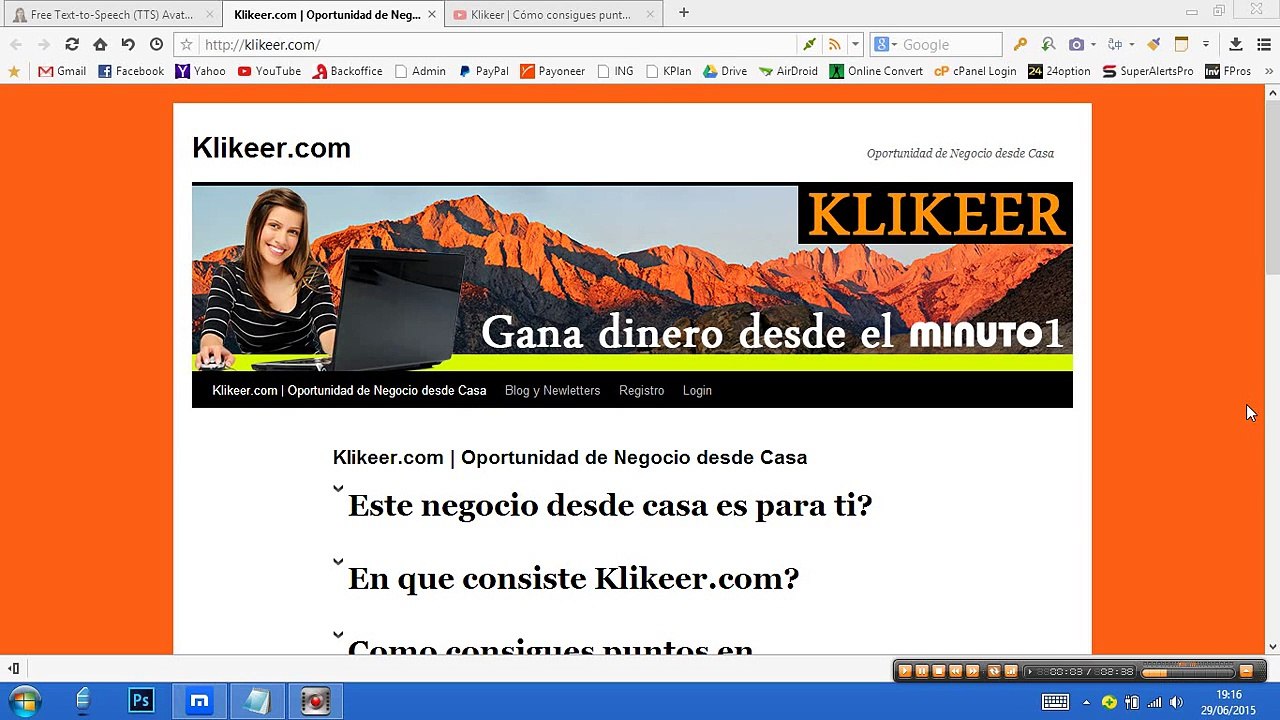Image resolution: width=1280 pixels, height=720 pixels.
Task: Click the Klikeer.com site title link
Action: click(271, 148)
